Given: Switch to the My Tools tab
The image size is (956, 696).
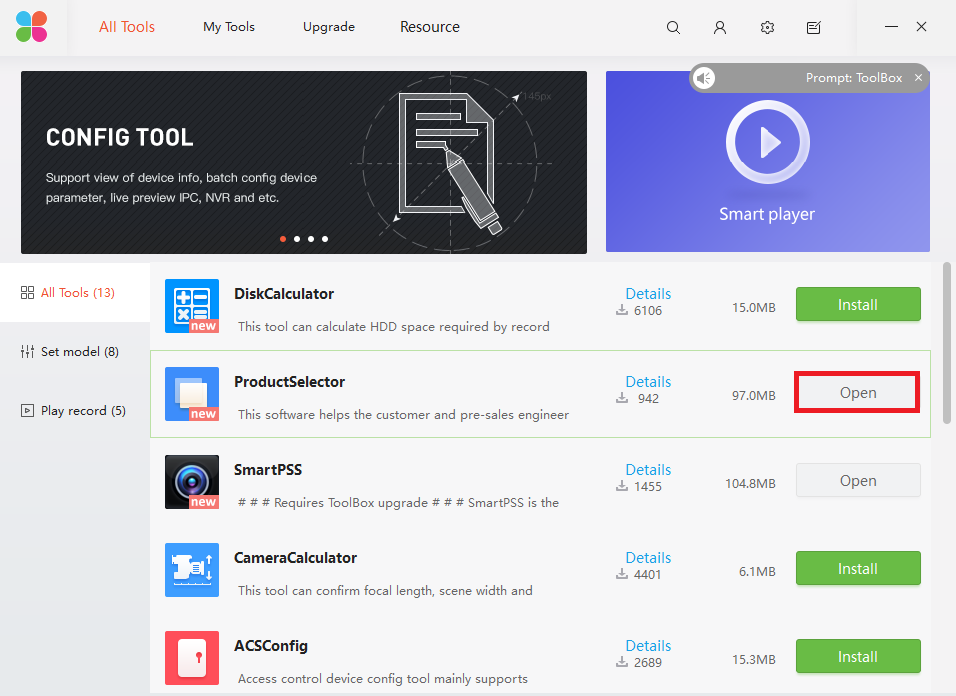Looking at the screenshot, I should pos(229,27).
